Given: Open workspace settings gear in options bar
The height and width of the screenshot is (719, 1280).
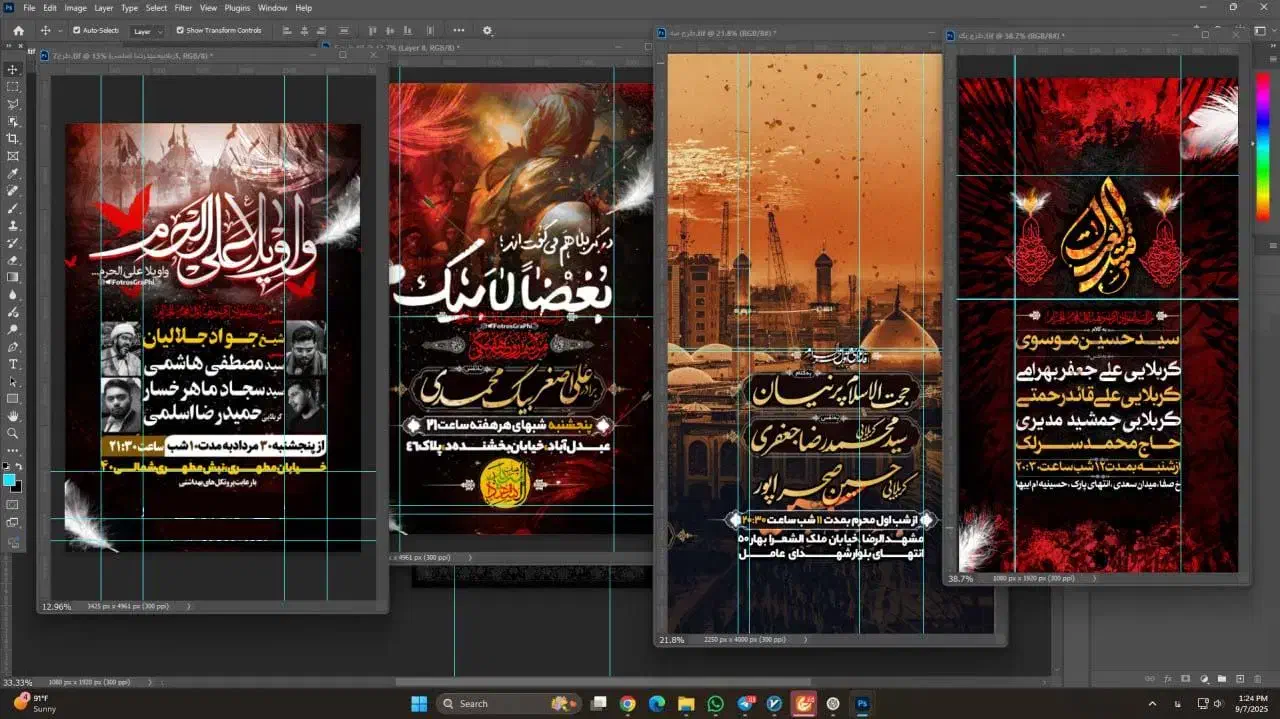Looking at the screenshot, I should [488, 31].
